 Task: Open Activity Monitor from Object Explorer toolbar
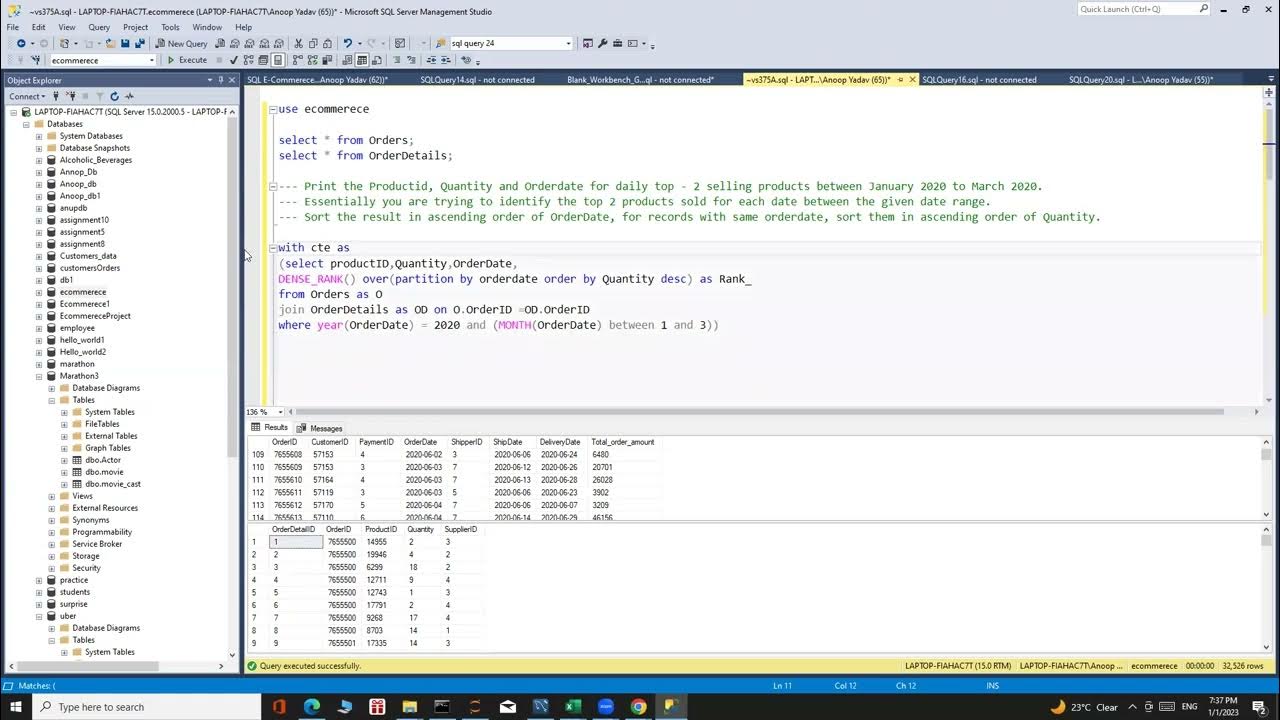(x=129, y=96)
